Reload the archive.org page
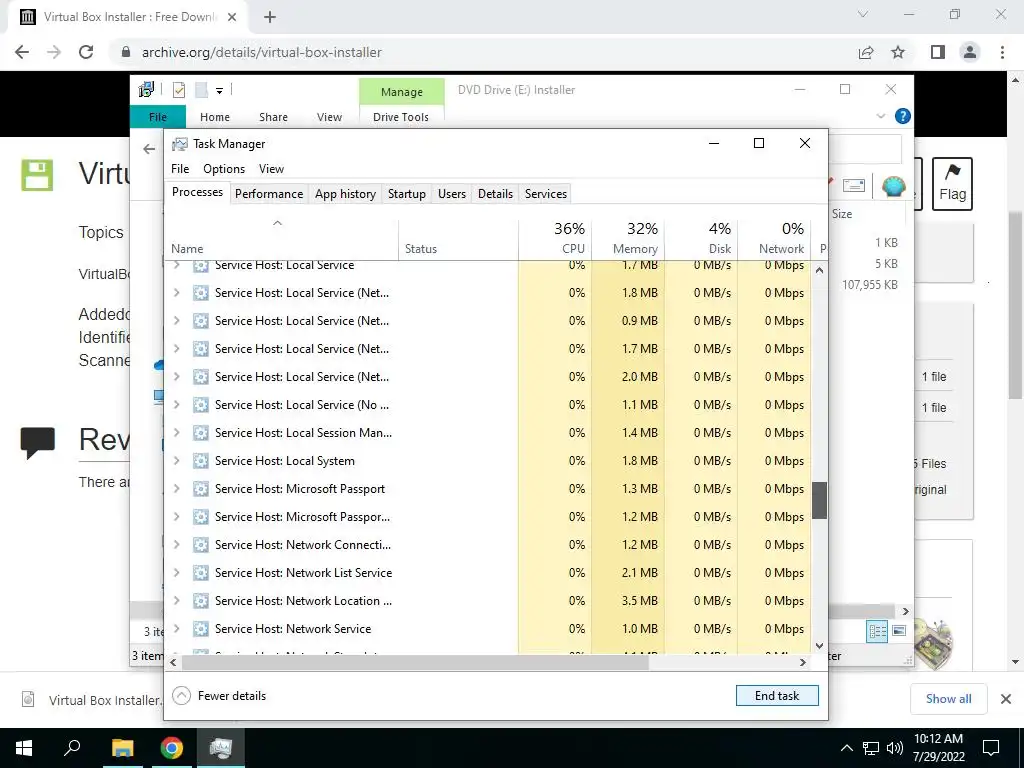This screenshot has width=1024, height=768. [x=86, y=52]
